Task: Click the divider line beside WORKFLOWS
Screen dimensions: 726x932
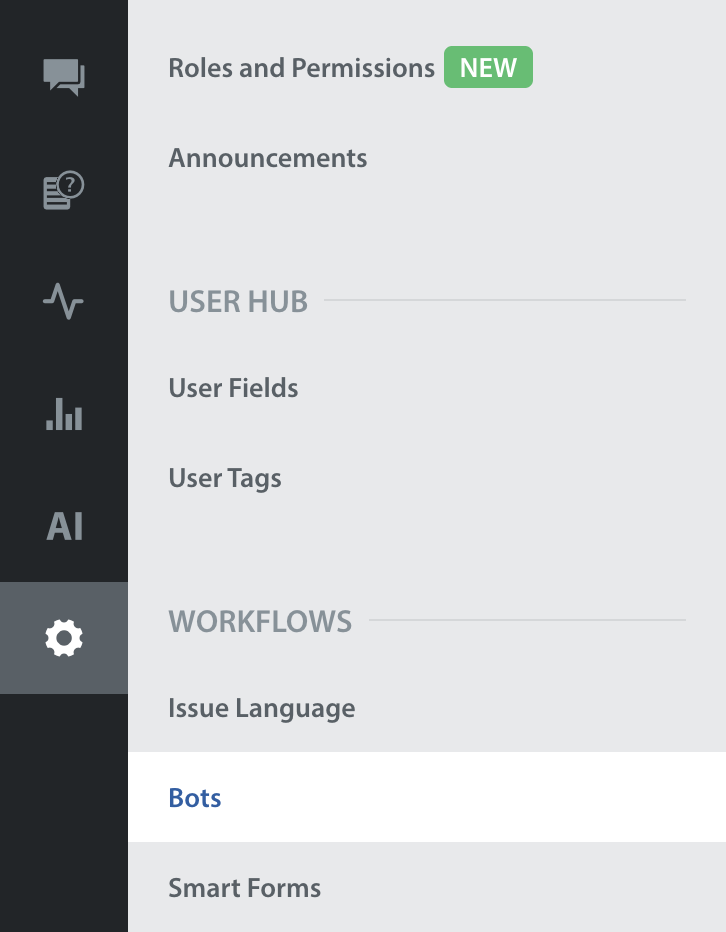Action: coord(527,620)
